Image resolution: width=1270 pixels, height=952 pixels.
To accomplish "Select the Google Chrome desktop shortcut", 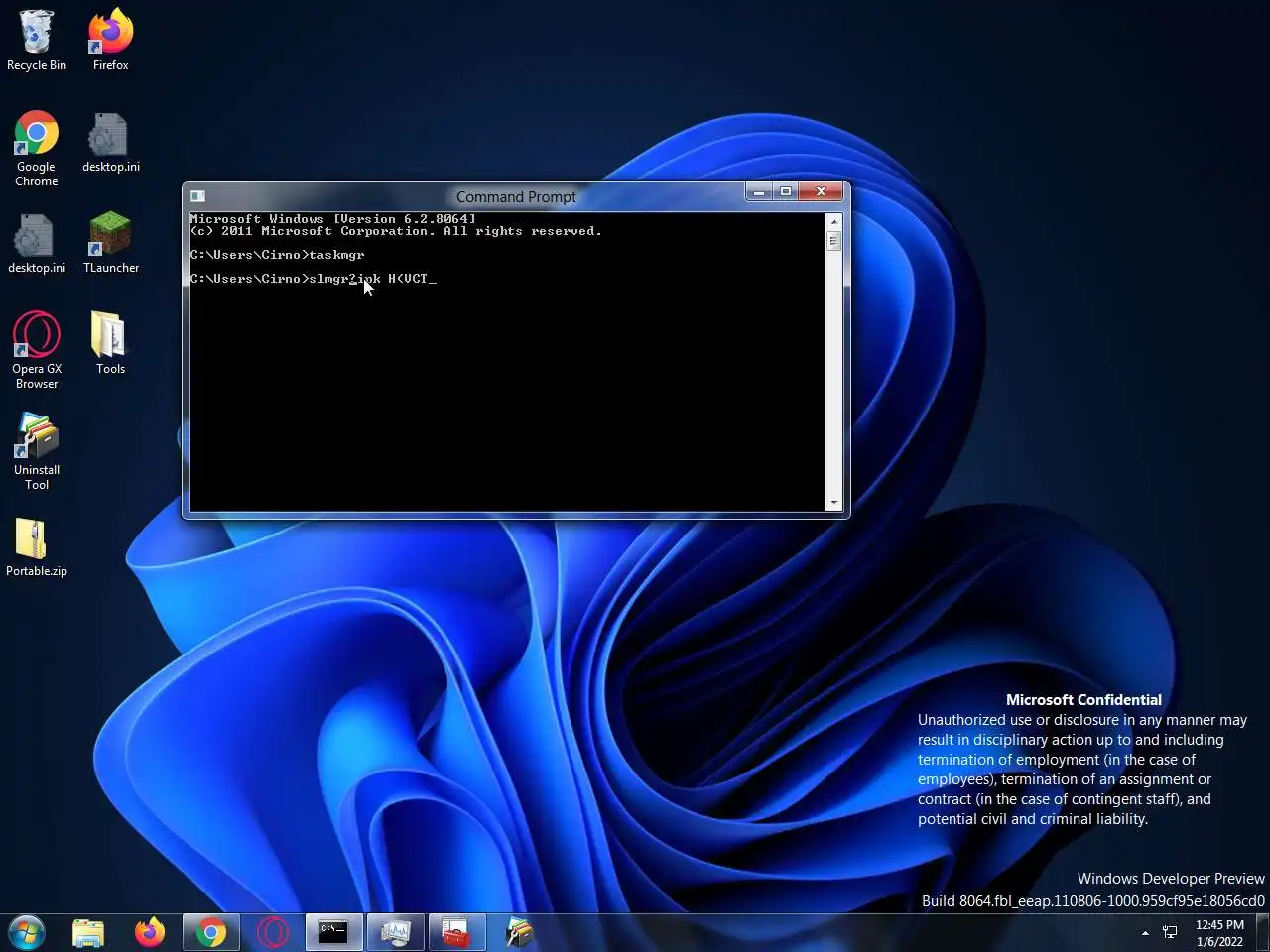I will pyautogui.click(x=37, y=149).
